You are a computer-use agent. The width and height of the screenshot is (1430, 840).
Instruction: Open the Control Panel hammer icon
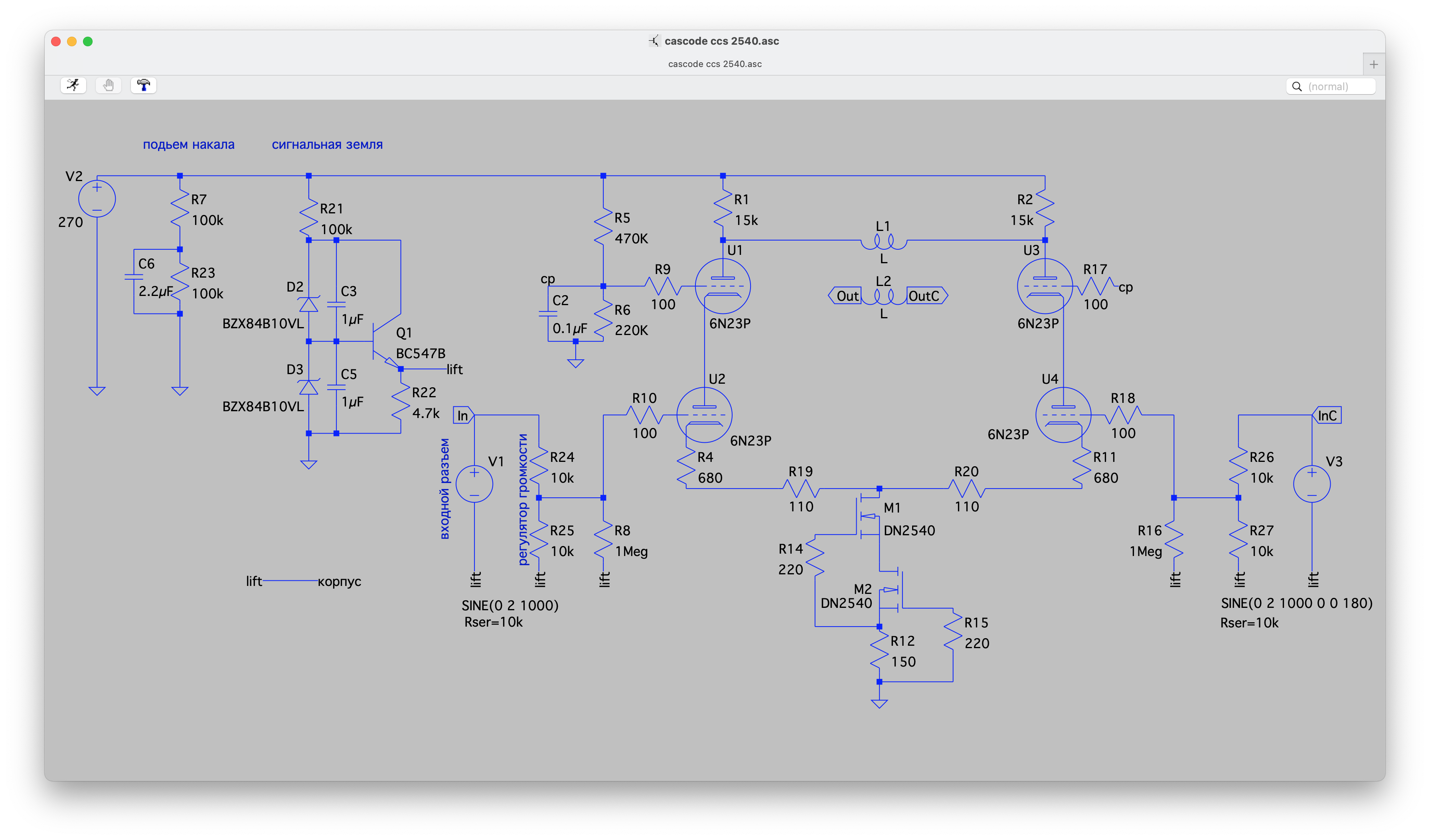click(144, 86)
